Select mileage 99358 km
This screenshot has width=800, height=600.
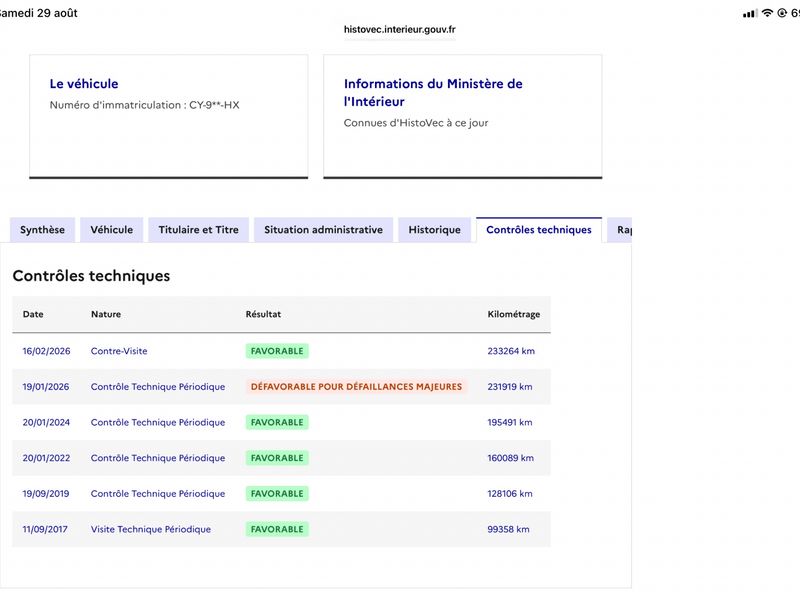pos(508,530)
